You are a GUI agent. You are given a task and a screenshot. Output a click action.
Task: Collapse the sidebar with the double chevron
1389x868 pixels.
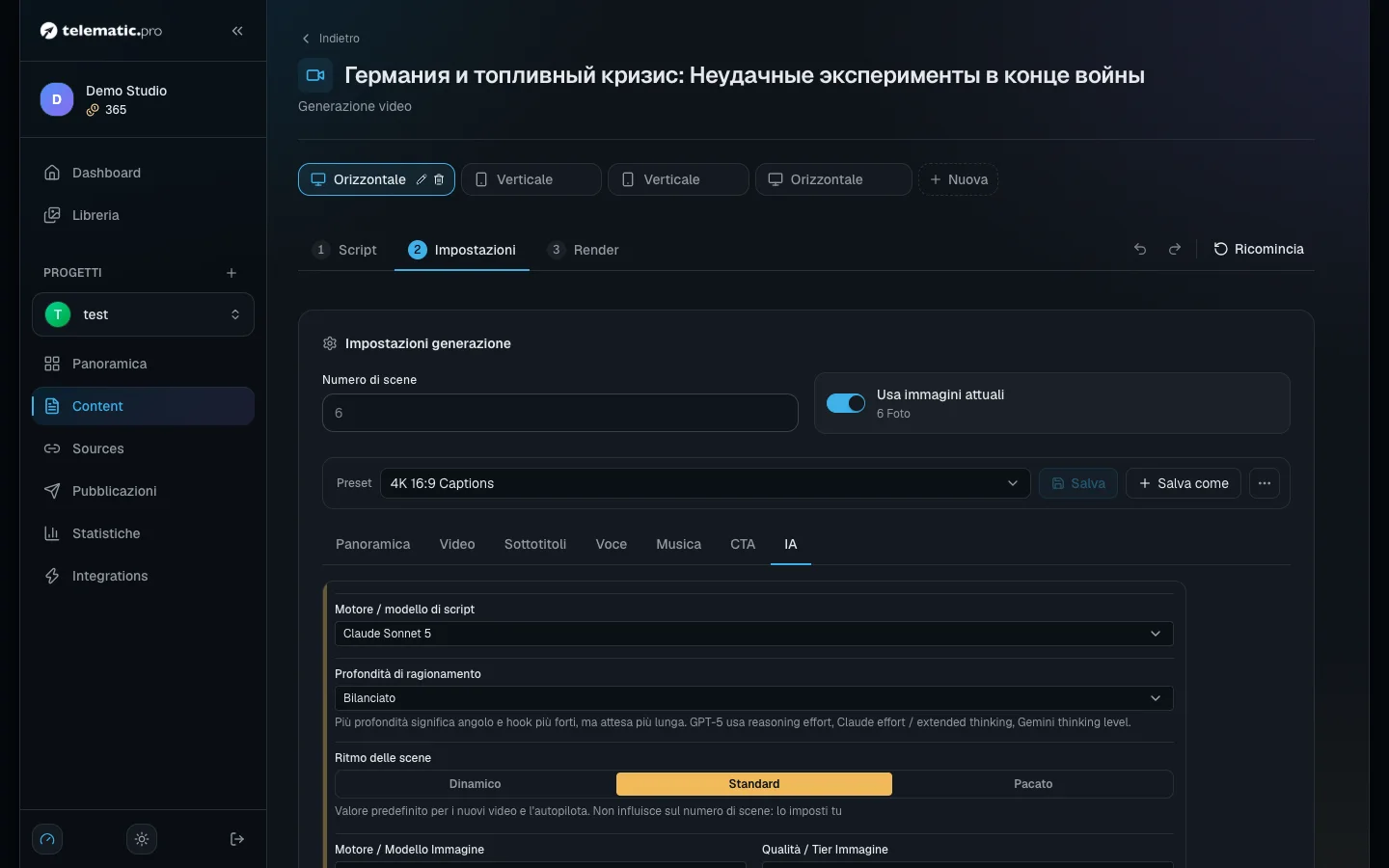pos(237,31)
